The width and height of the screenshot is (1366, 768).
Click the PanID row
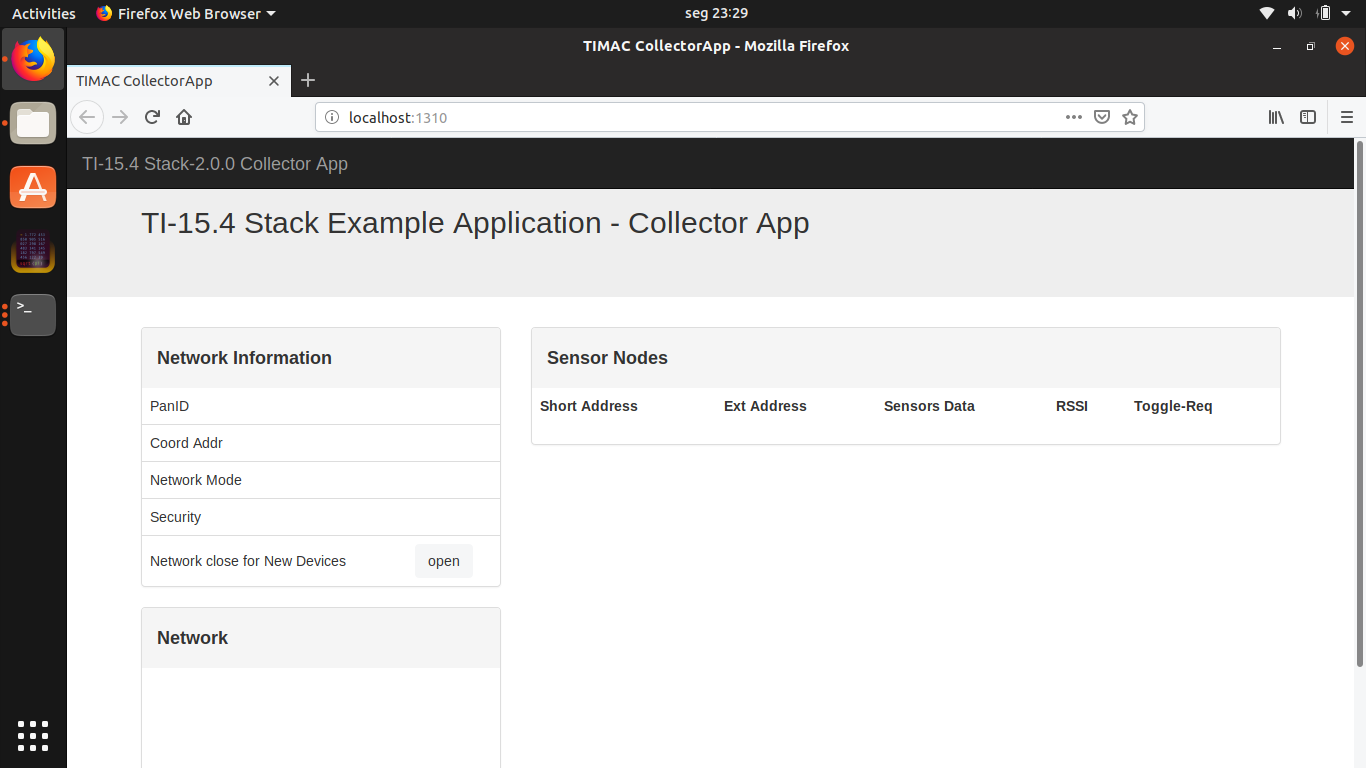click(x=321, y=406)
